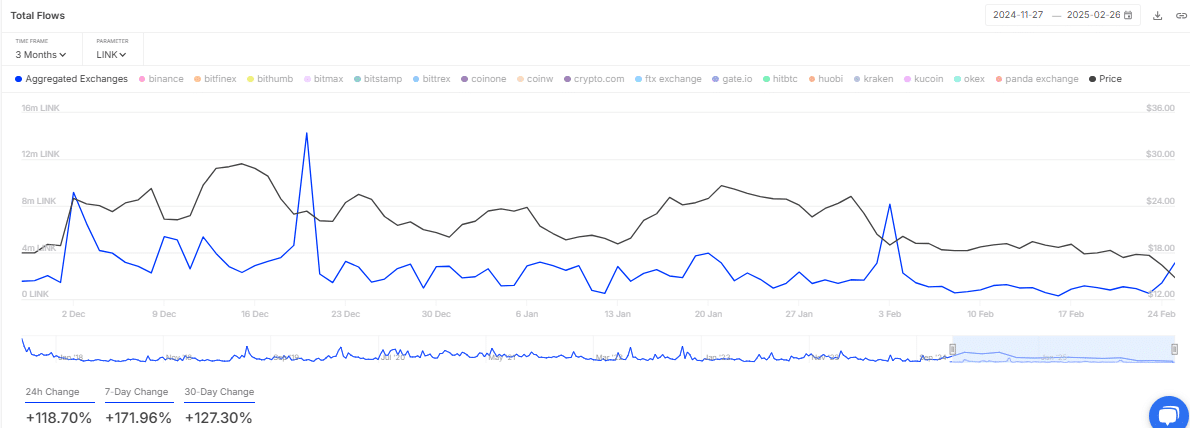Select the 30-Day Change tab

[219, 392]
